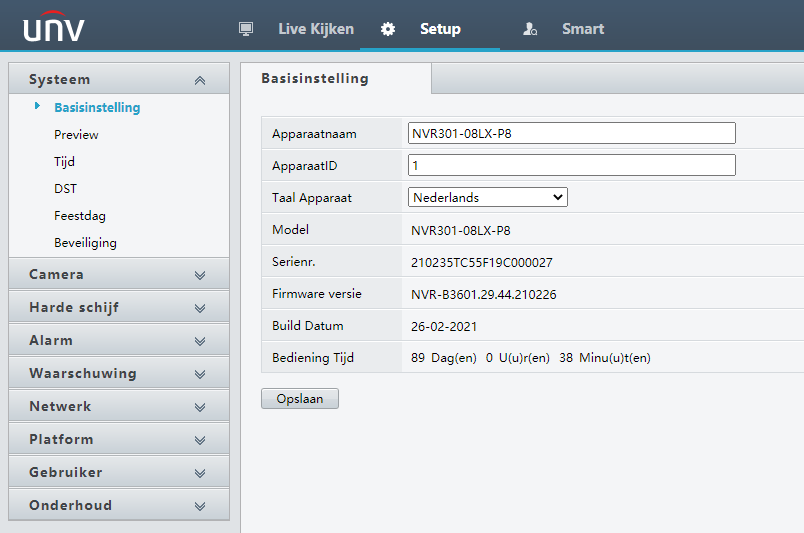The image size is (804, 533).
Task: Open the Beveiliging settings page
Action: click(85, 243)
